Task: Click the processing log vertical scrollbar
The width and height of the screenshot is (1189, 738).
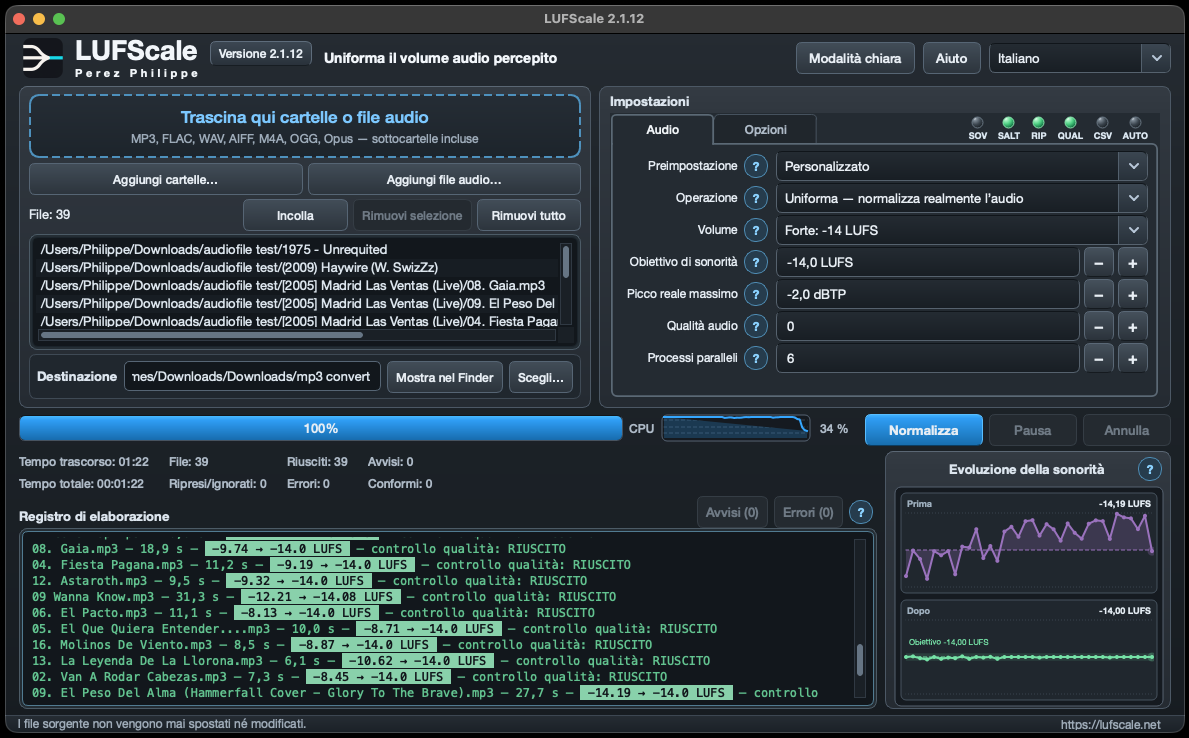Action: pyautogui.click(x=859, y=660)
